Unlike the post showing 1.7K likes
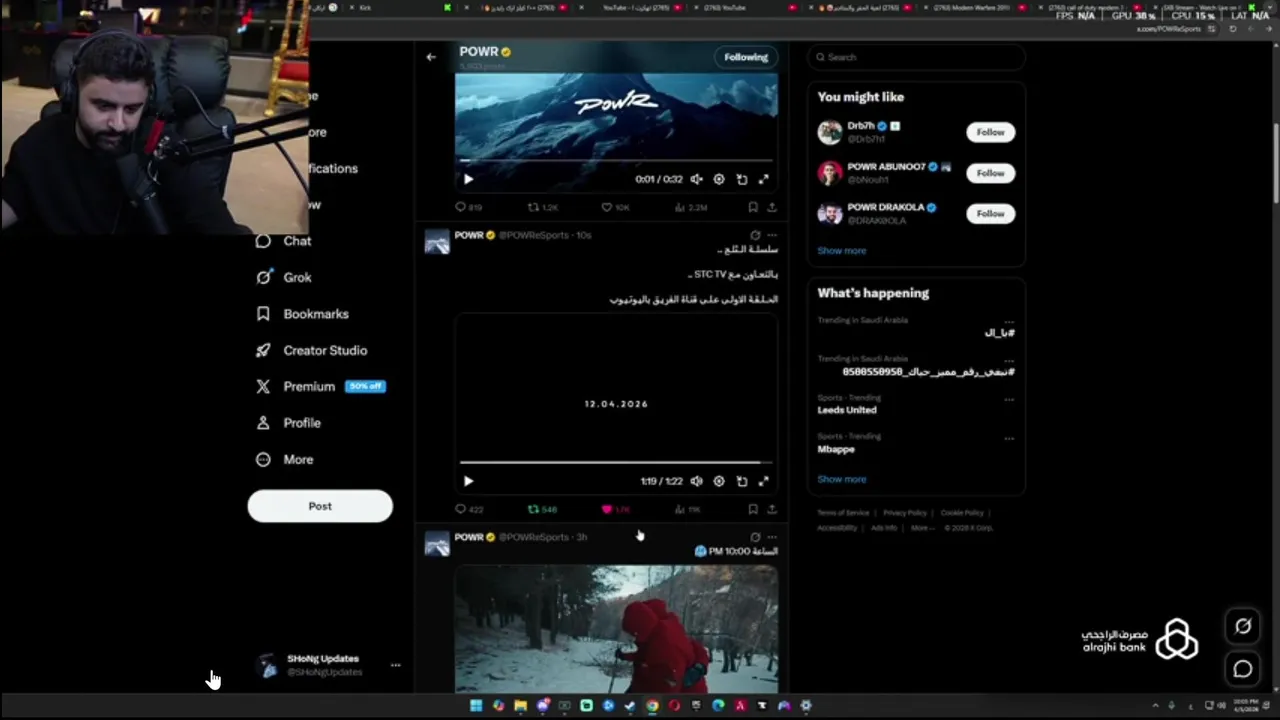 tap(615, 509)
